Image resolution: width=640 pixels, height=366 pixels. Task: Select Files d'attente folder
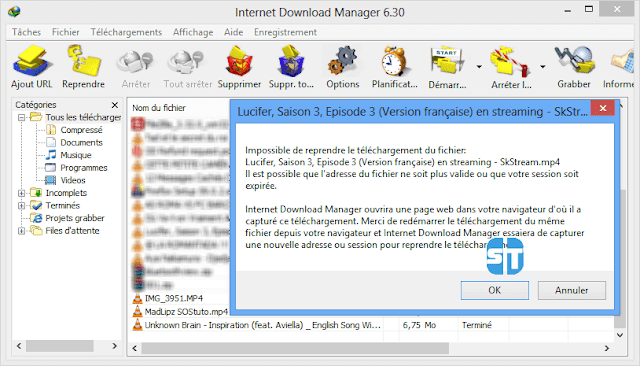pyautogui.click(x=72, y=231)
